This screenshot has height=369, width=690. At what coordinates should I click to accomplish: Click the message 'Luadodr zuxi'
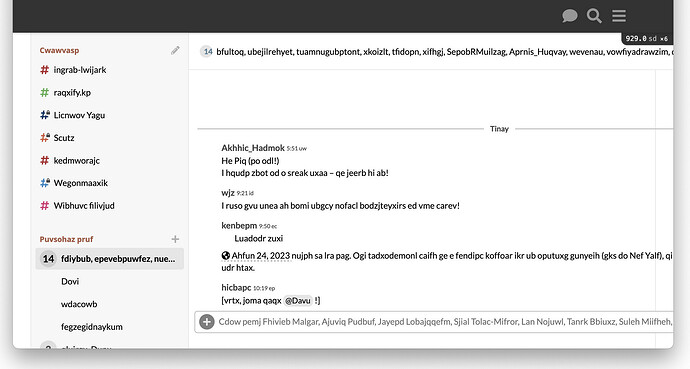click(x=258, y=239)
